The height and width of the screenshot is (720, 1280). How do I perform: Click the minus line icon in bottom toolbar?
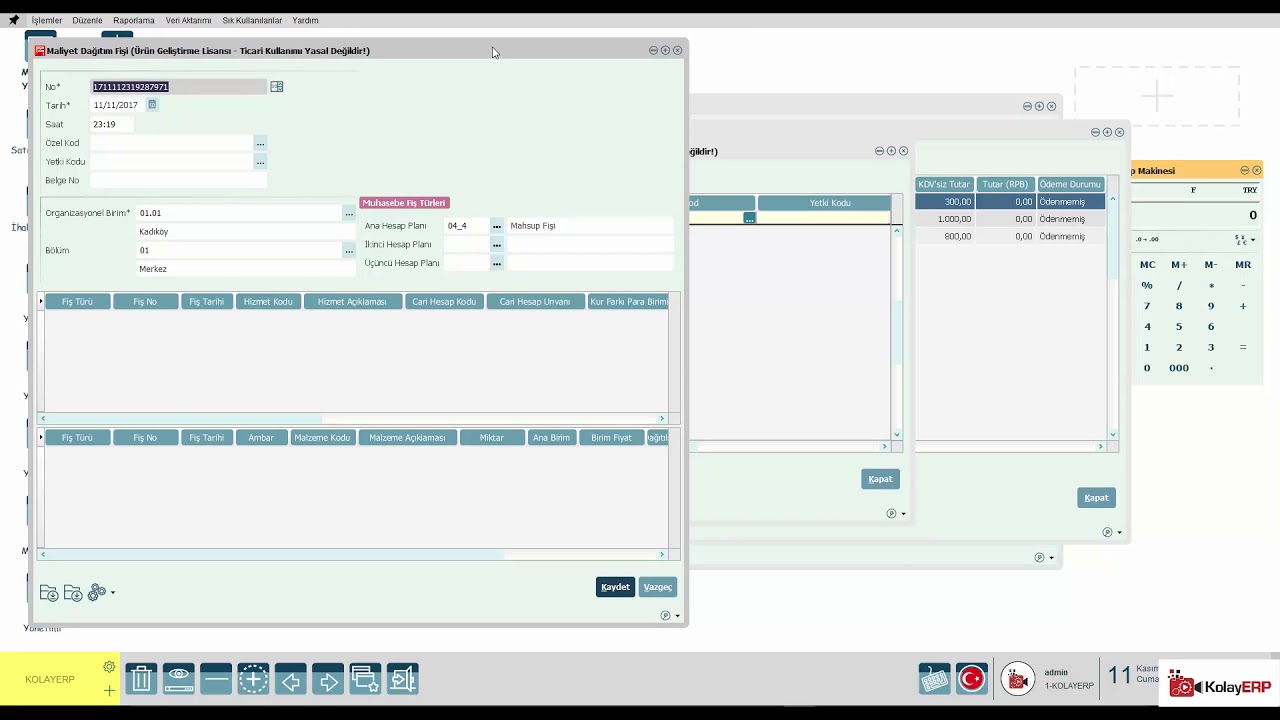click(x=216, y=680)
